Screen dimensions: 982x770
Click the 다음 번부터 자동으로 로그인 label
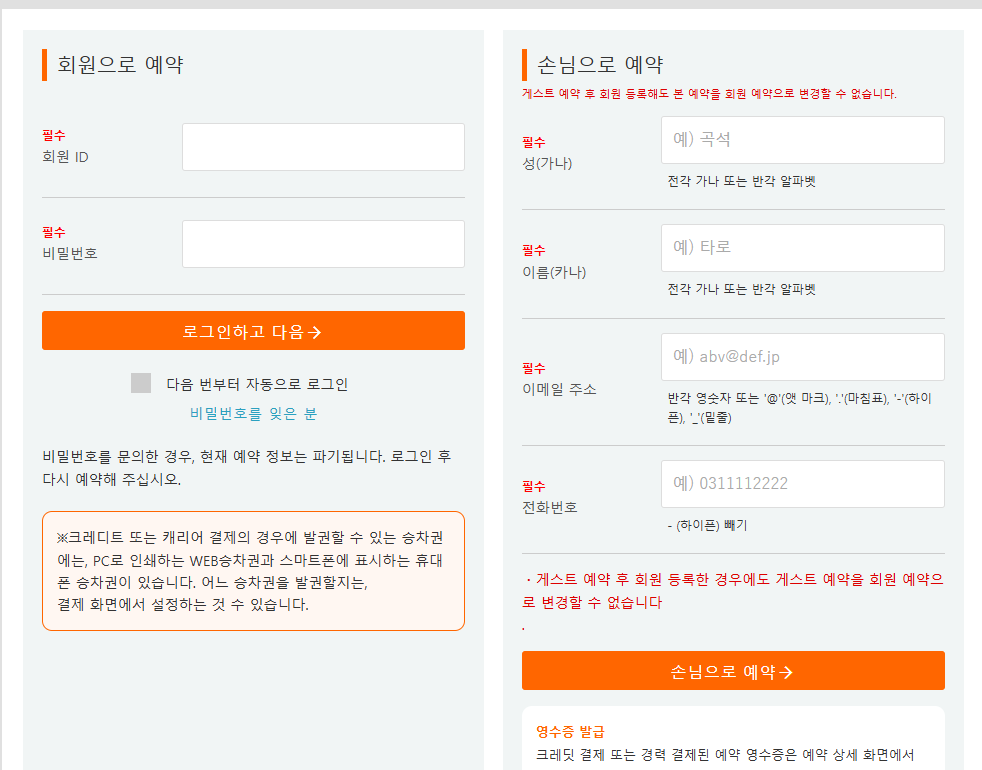click(x=257, y=384)
